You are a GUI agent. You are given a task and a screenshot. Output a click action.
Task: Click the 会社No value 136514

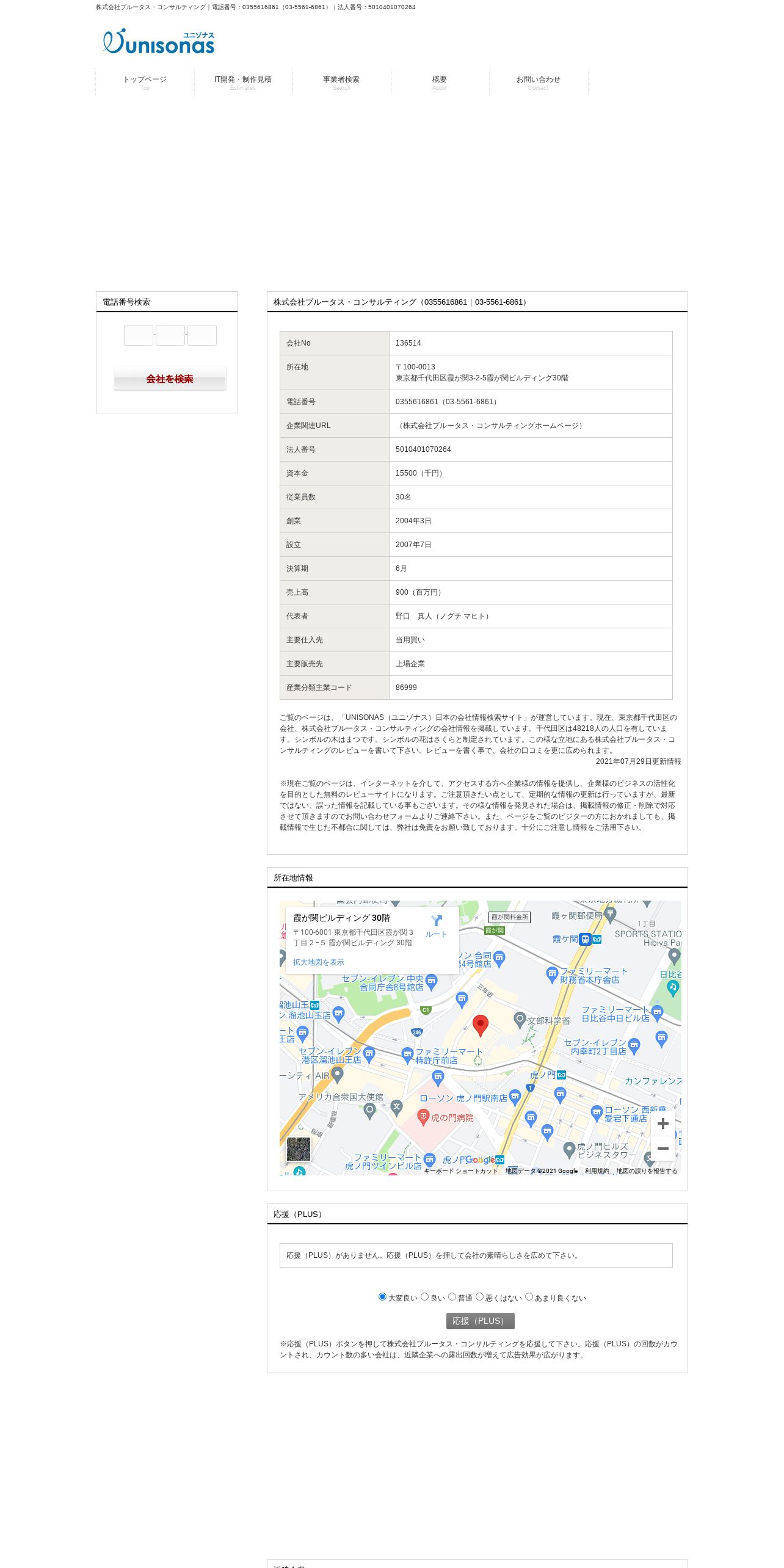tap(408, 343)
